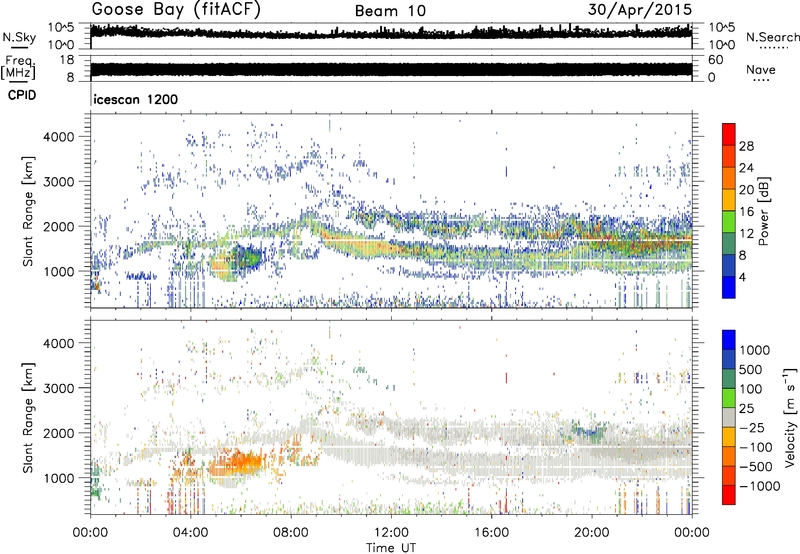Click the 60 Nave tick label
800x554 pixels.
[x=715, y=60]
